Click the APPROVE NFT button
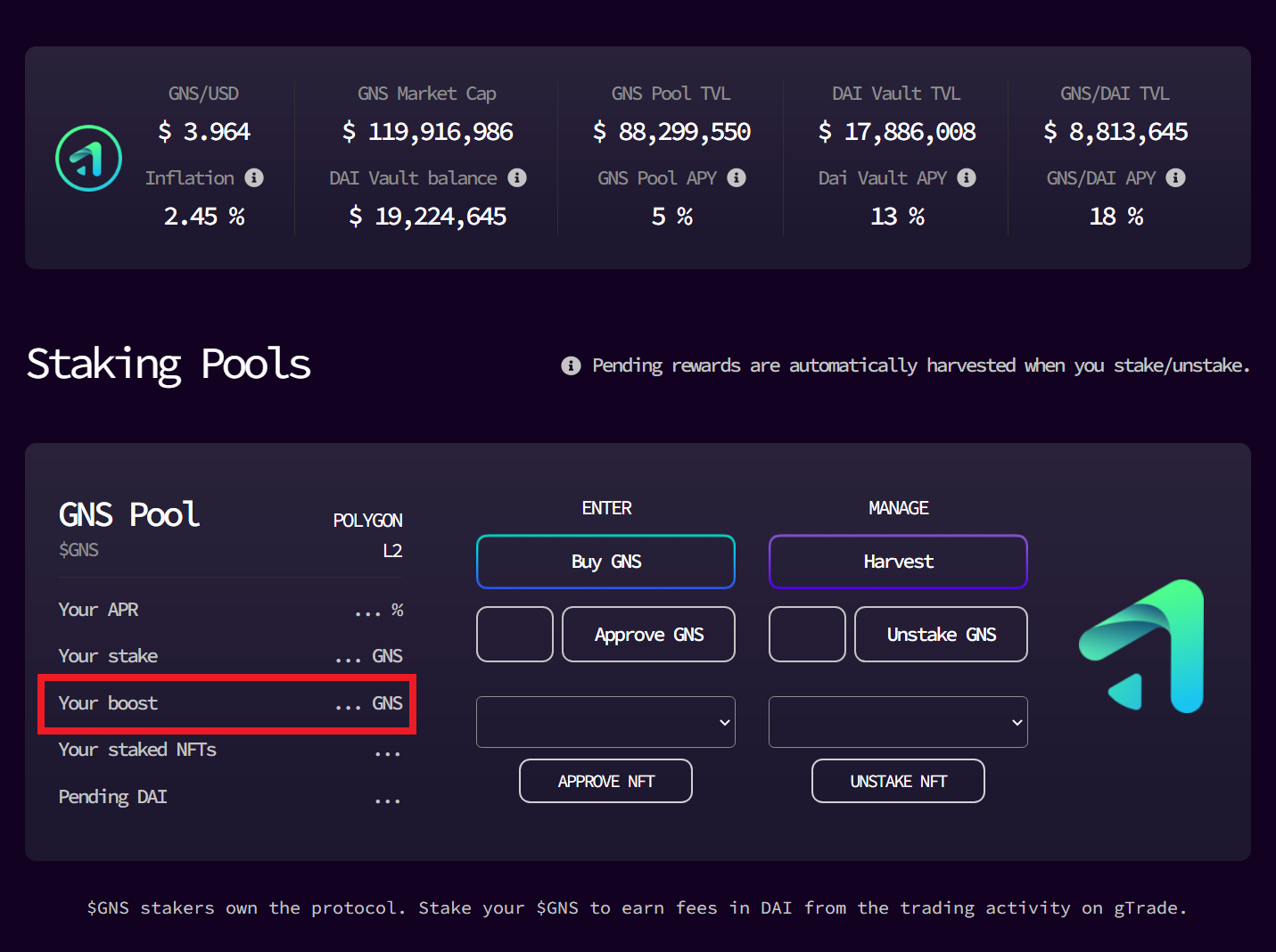This screenshot has height=952, width=1276. (x=606, y=782)
